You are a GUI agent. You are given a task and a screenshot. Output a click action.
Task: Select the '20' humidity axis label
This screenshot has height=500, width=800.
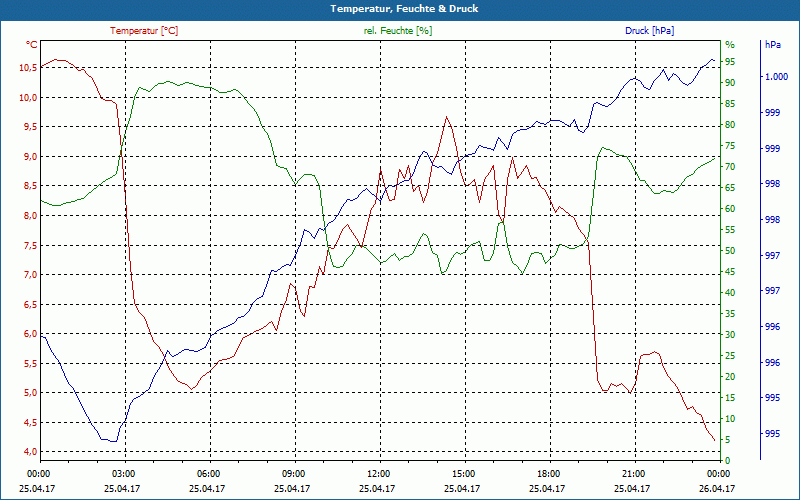pos(730,377)
